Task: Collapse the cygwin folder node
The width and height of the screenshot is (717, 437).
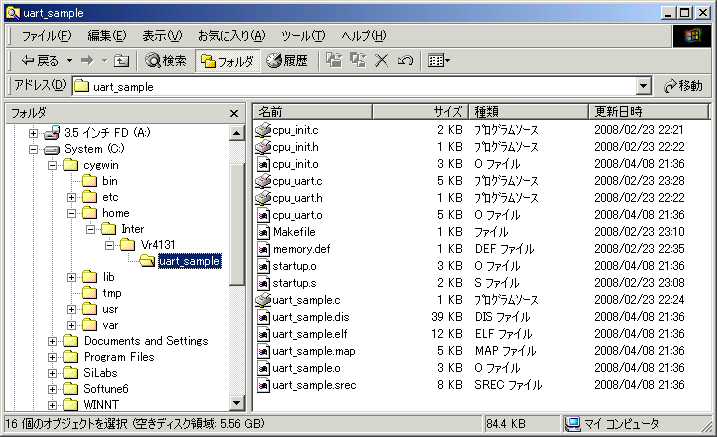Action: tap(53, 165)
